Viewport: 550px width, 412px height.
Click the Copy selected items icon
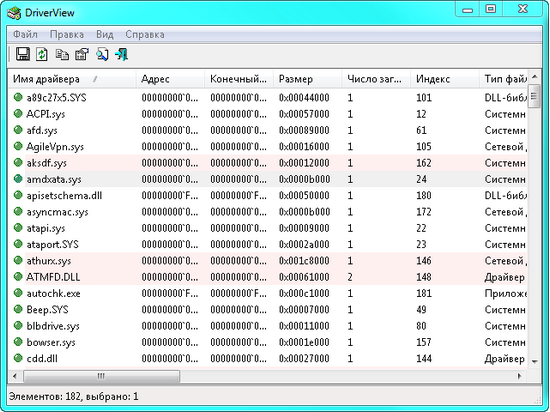tap(62, 55)
